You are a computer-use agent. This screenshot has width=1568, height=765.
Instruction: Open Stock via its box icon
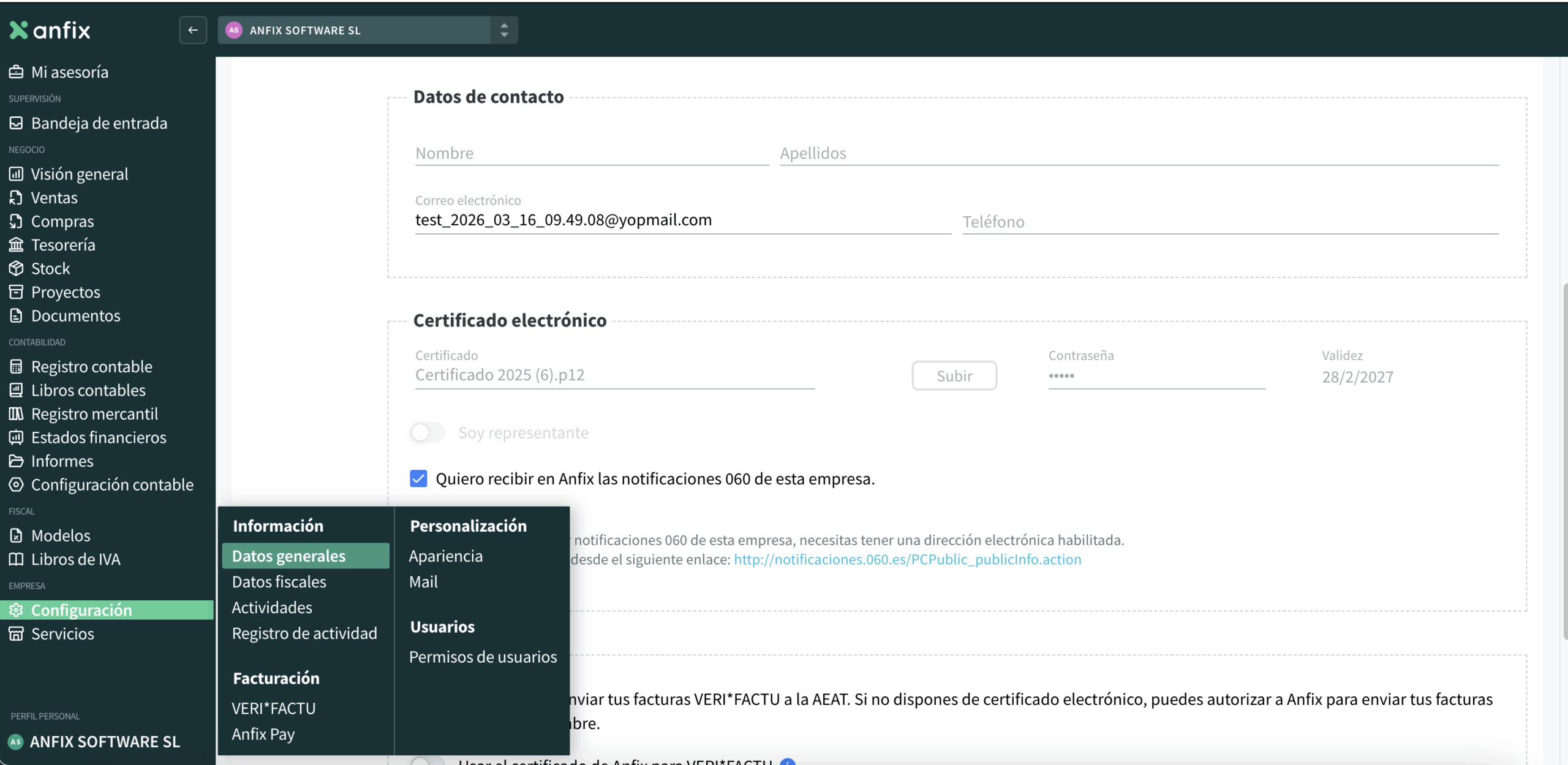pyautogui.click(x=16, y=268)
